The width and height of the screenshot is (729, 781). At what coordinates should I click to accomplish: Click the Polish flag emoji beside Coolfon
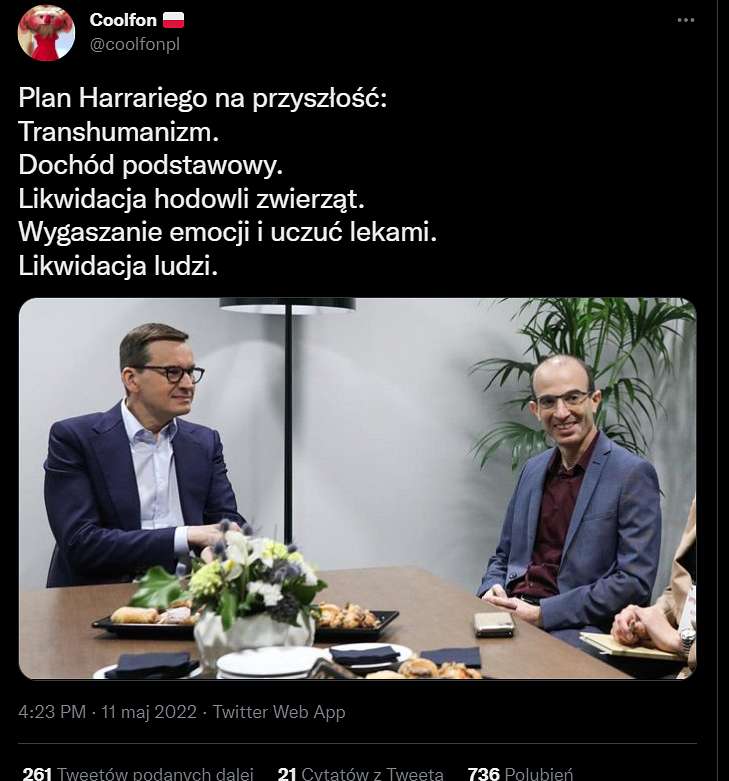(x=173, y=20)
